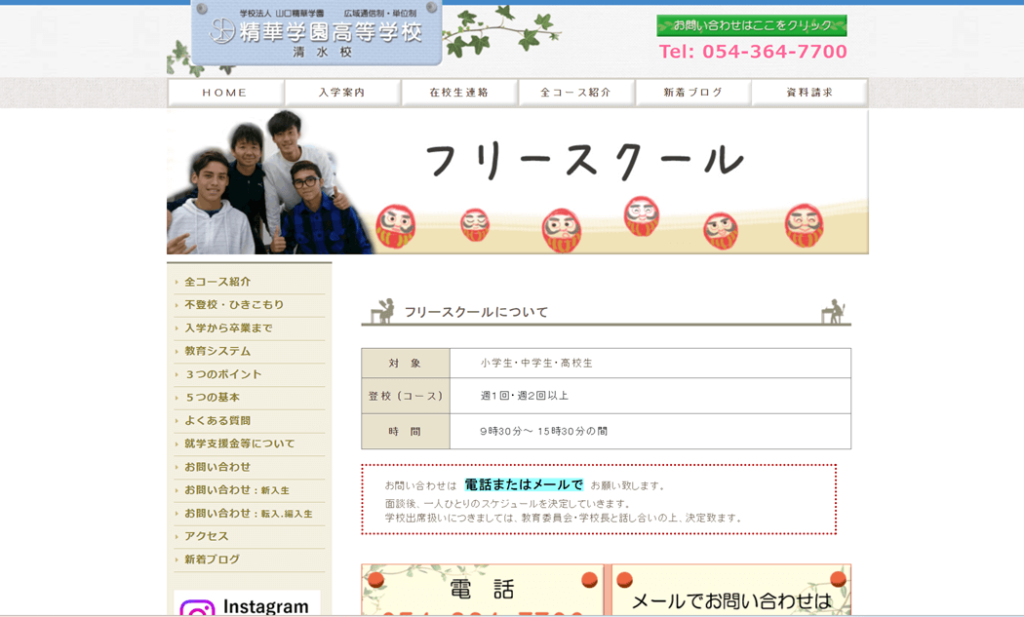1024x617 pixels.
Task: Open the 新着ブログ navigation tab
Action: pyautogui.click(x=693, y=93)
